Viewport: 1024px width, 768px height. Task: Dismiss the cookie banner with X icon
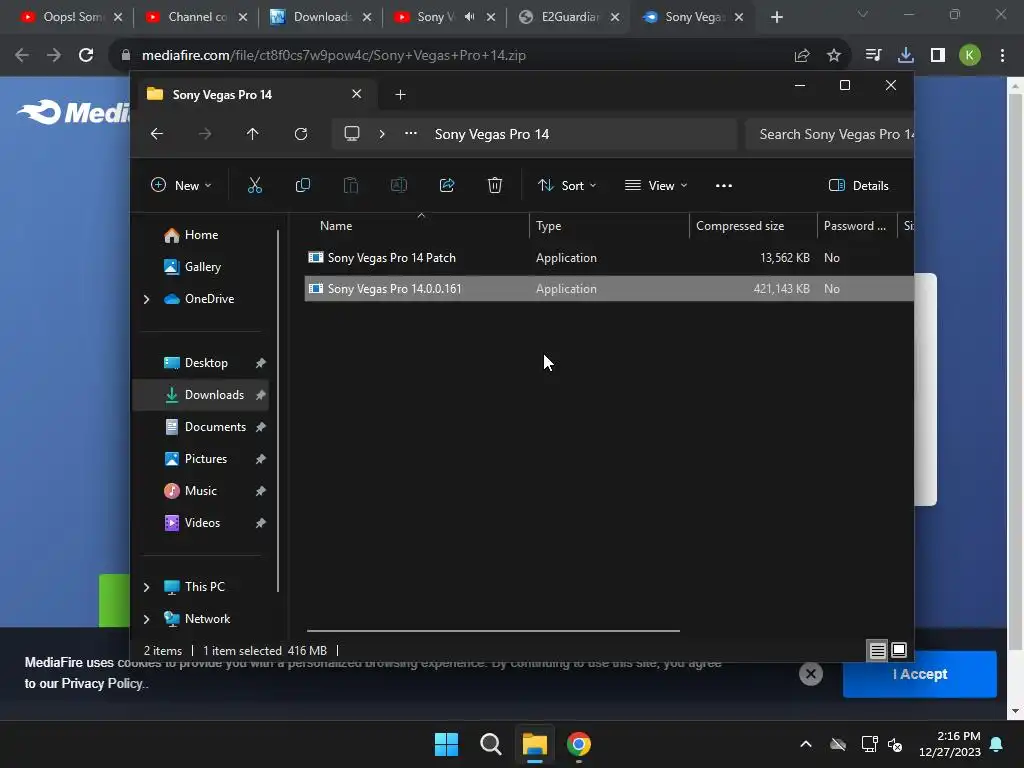tap(811, 674)
